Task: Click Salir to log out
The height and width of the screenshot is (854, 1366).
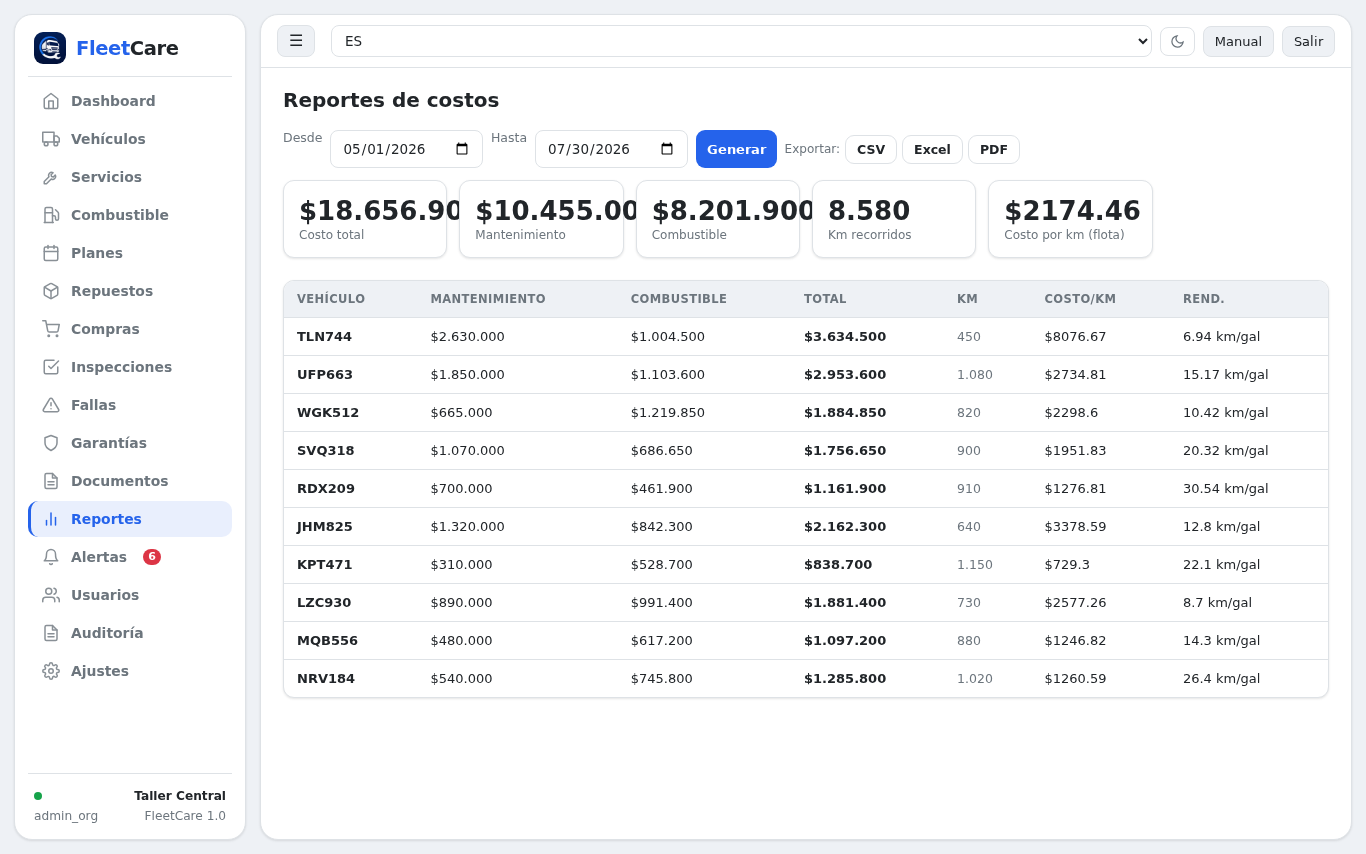Action: point(1308,41)
